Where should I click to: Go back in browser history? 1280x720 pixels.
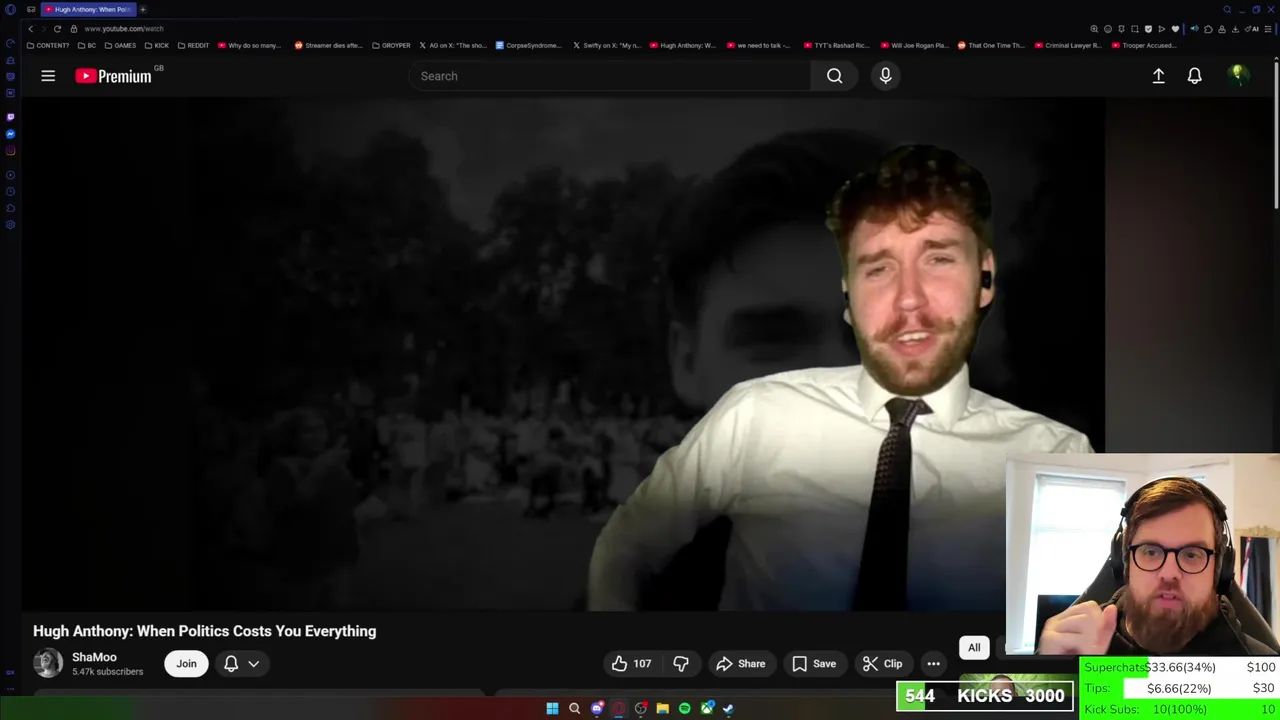(30, 29)
